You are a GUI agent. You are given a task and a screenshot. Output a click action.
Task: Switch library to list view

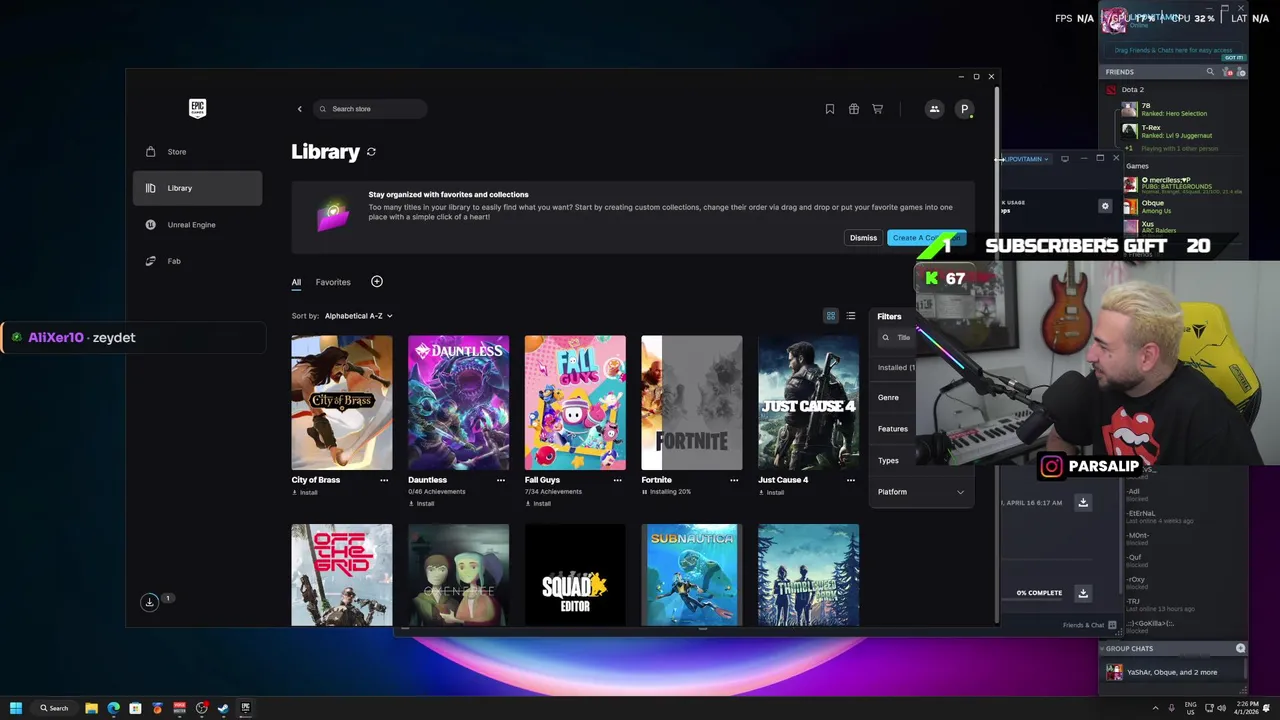point(851,316)
